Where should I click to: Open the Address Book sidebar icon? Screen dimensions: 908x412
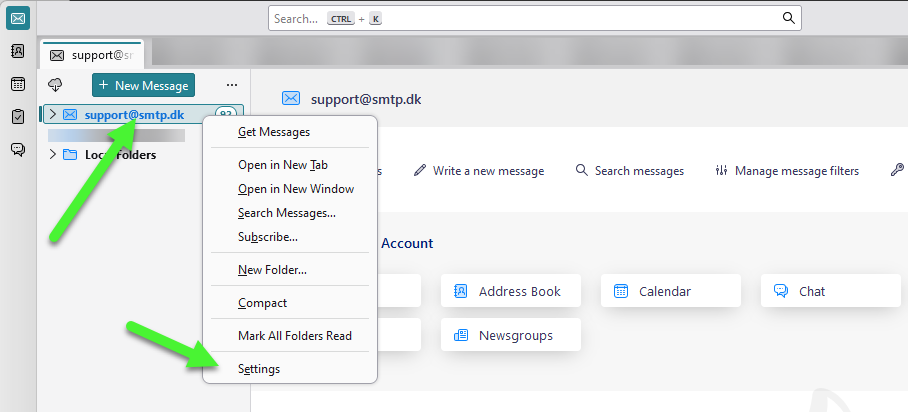(18, 51)
